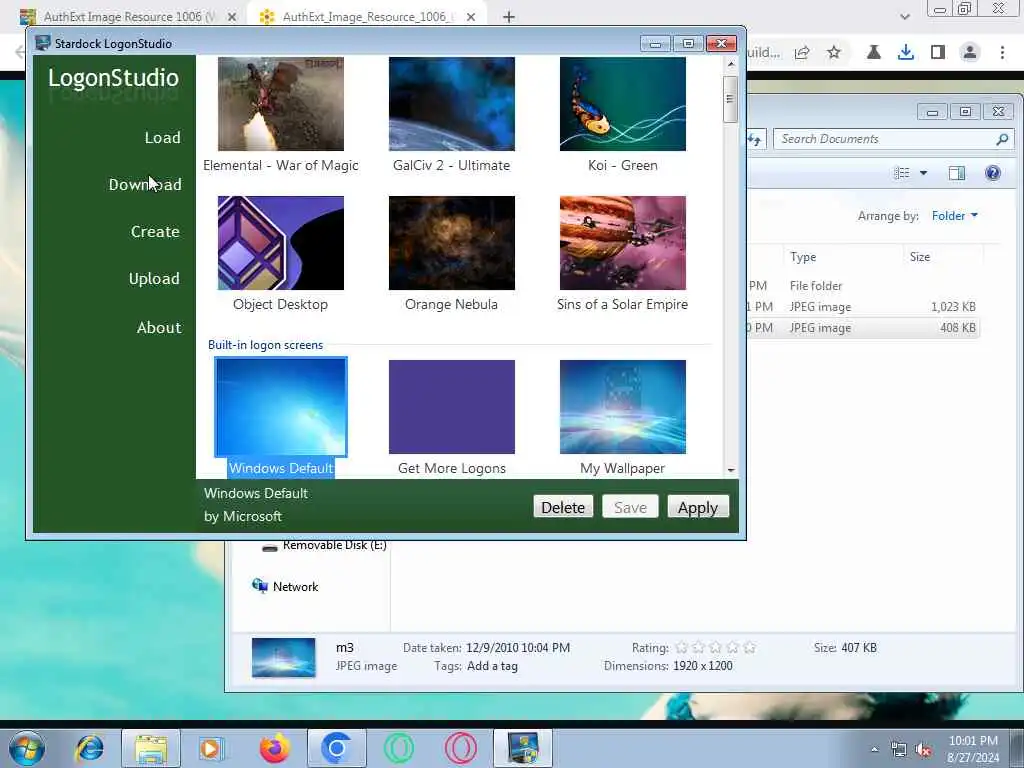Click the LogonStudio vertical scrollbar thumb
The width and height of the screenshot is (1024, 768).
(x=731, y=99)
